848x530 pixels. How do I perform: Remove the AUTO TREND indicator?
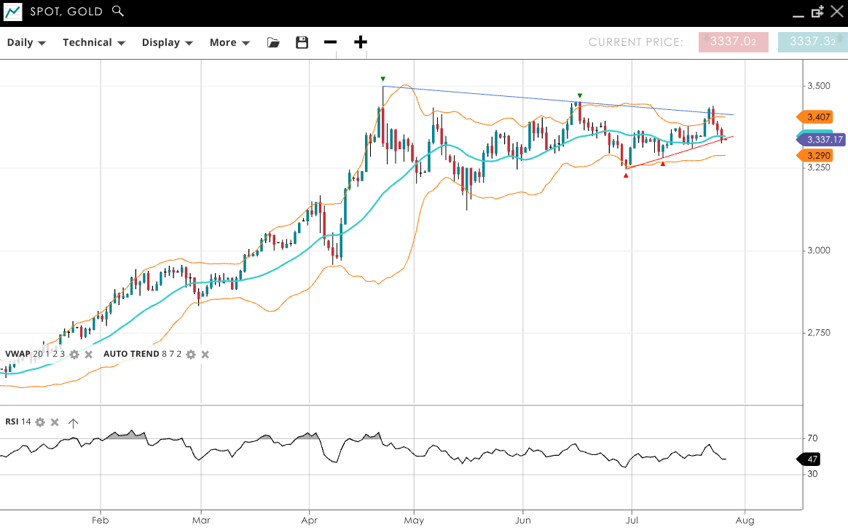coord(205,354)
